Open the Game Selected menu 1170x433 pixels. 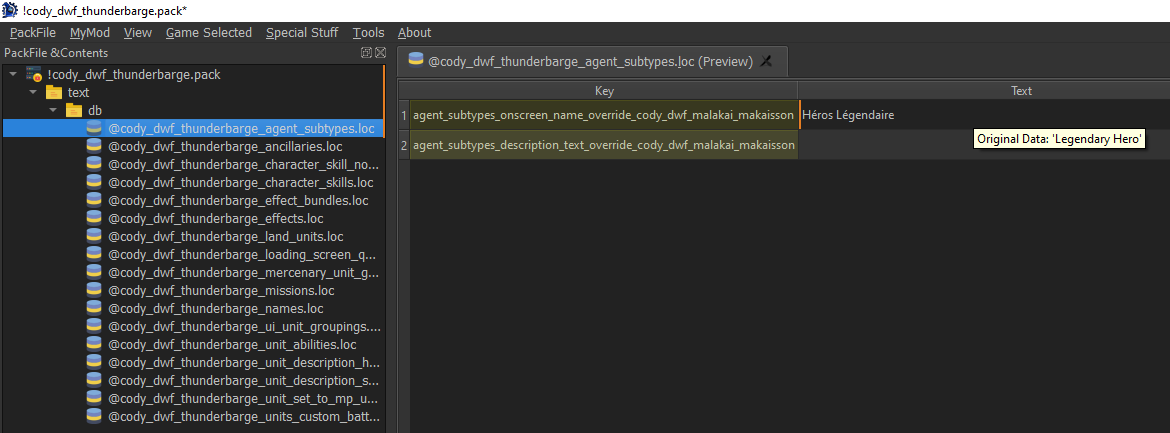coord(209,33)
